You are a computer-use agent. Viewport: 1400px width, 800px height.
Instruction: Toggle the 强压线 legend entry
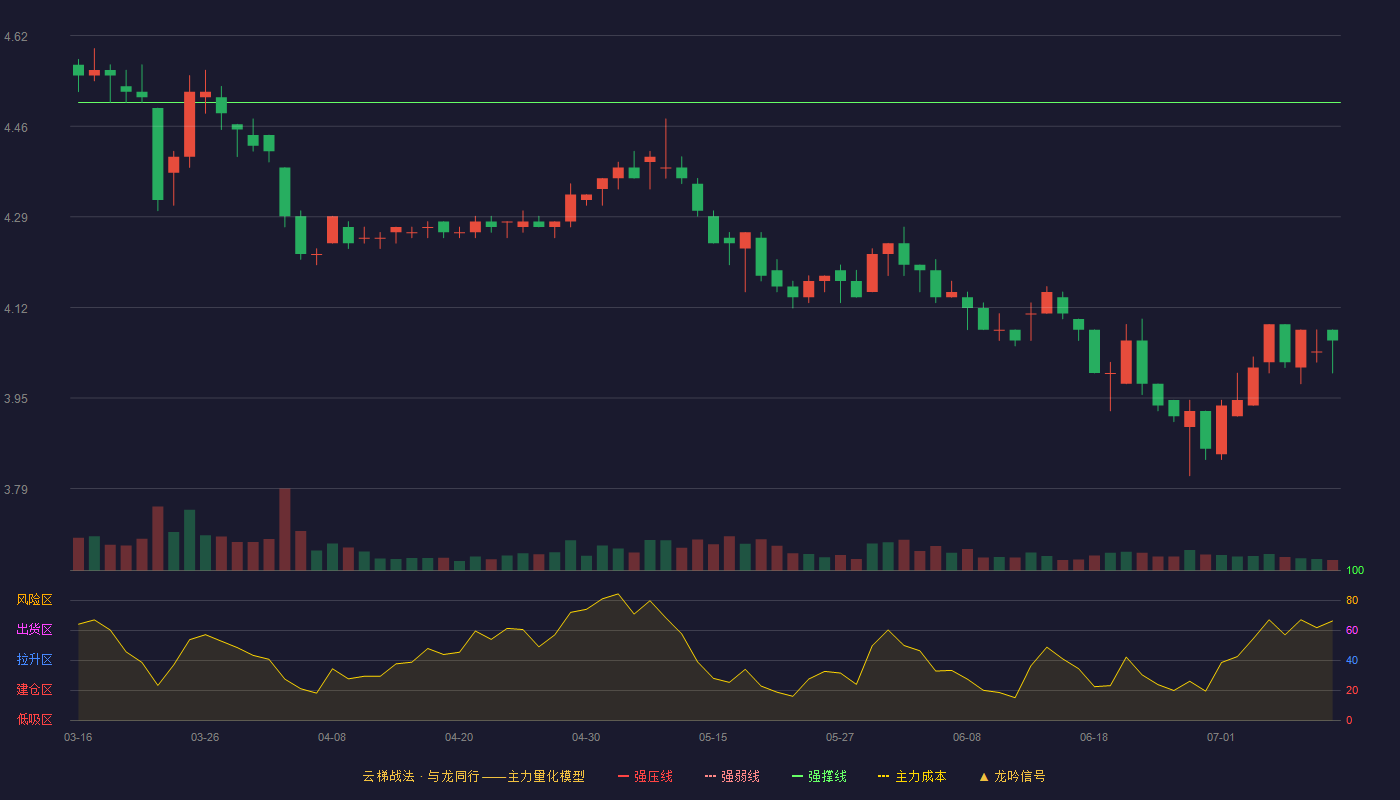point(645,776)
